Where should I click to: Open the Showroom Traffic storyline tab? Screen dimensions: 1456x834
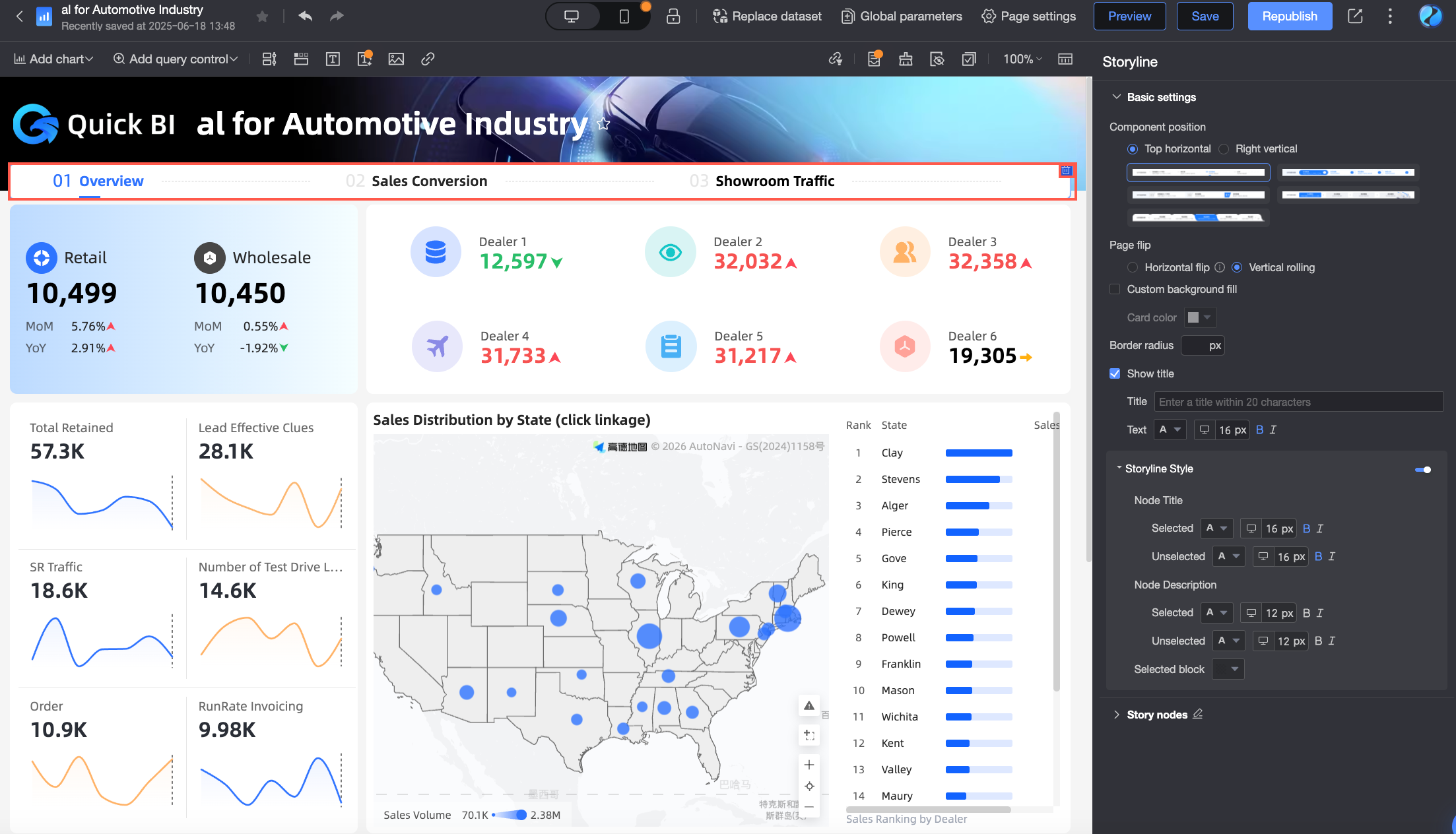pyautogui.click(x=774, y=181)
